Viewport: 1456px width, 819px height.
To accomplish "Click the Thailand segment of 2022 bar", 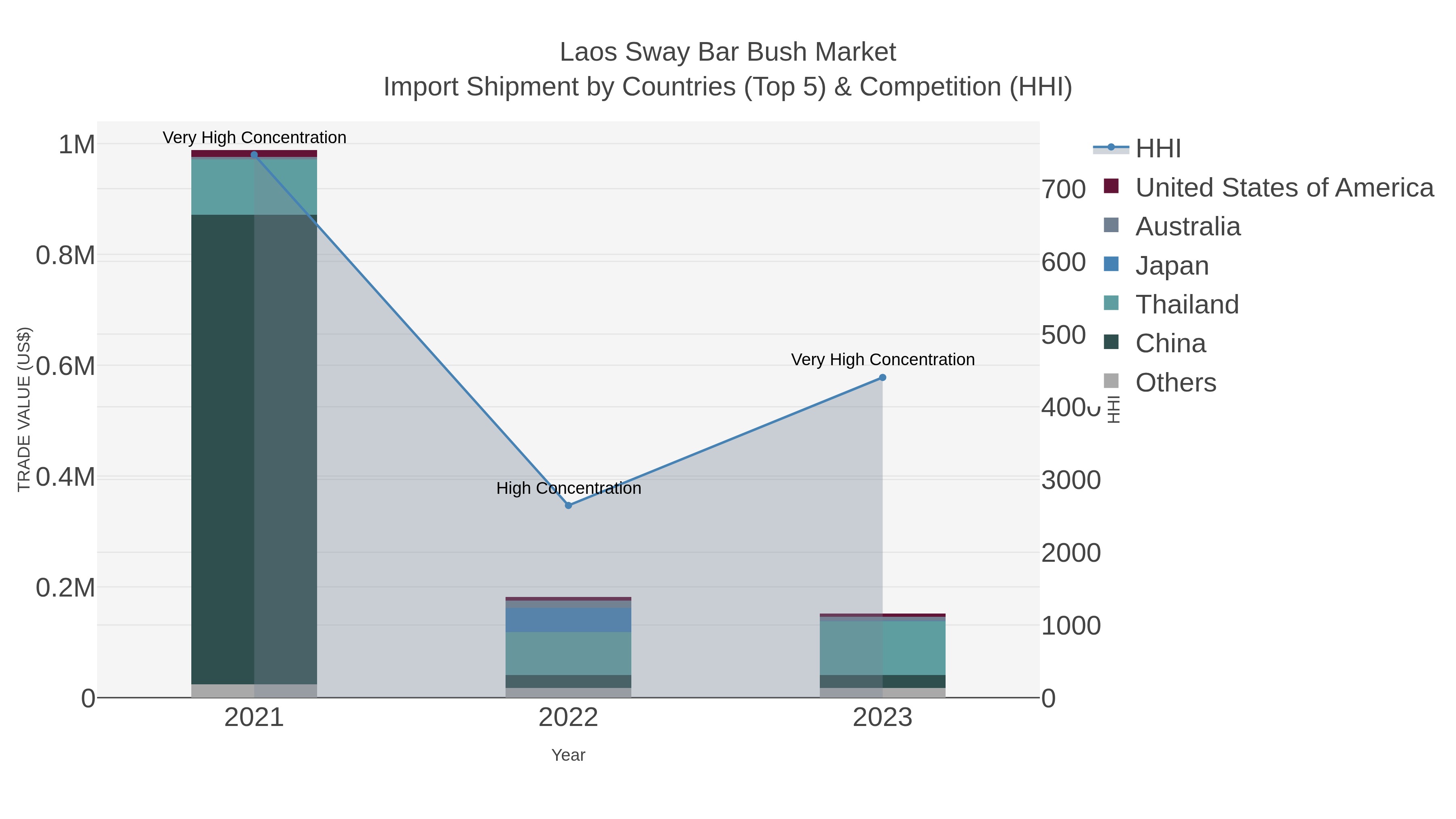I will pos(569,654).
